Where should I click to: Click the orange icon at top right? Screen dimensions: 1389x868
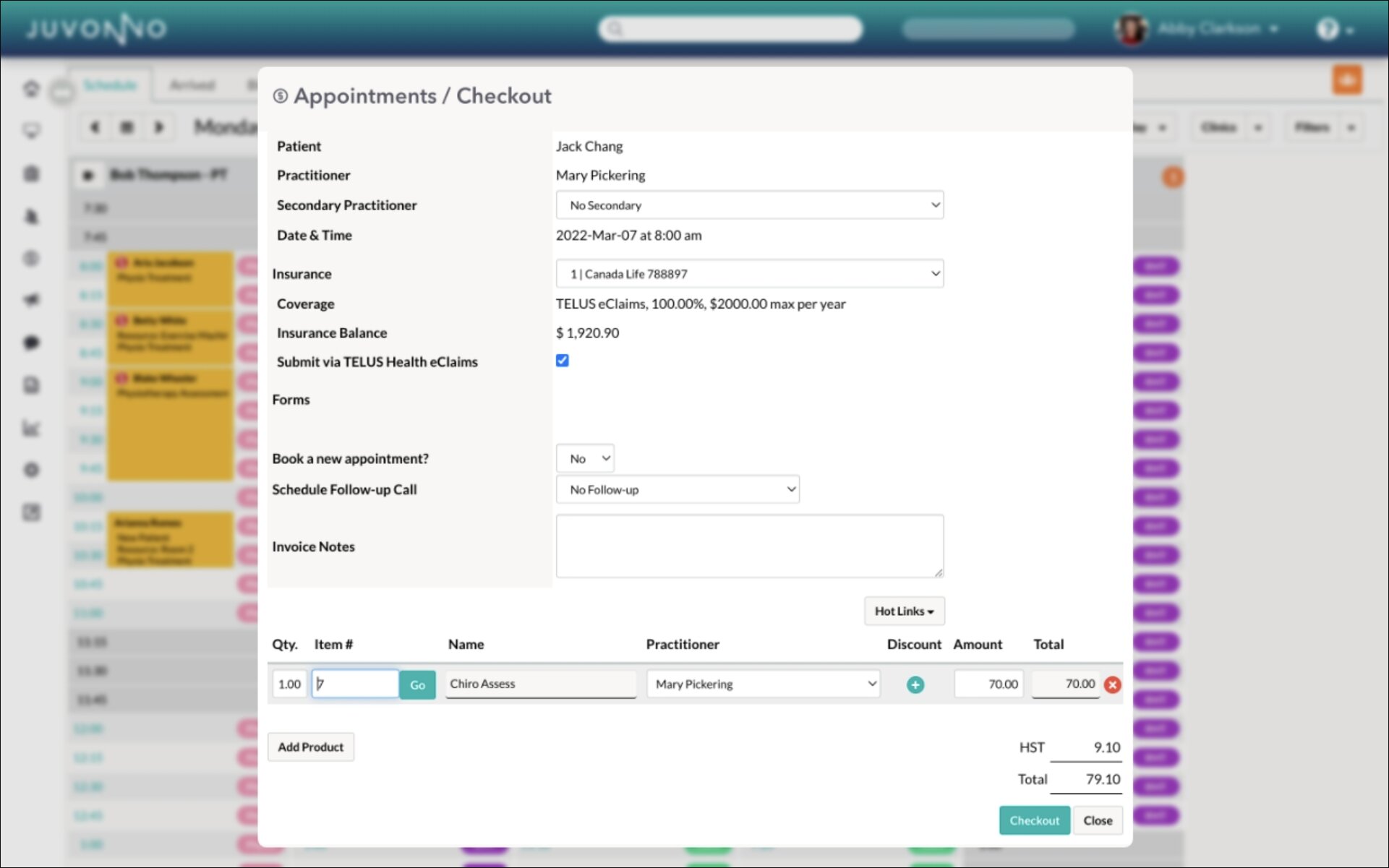(x=1347, y=80)
